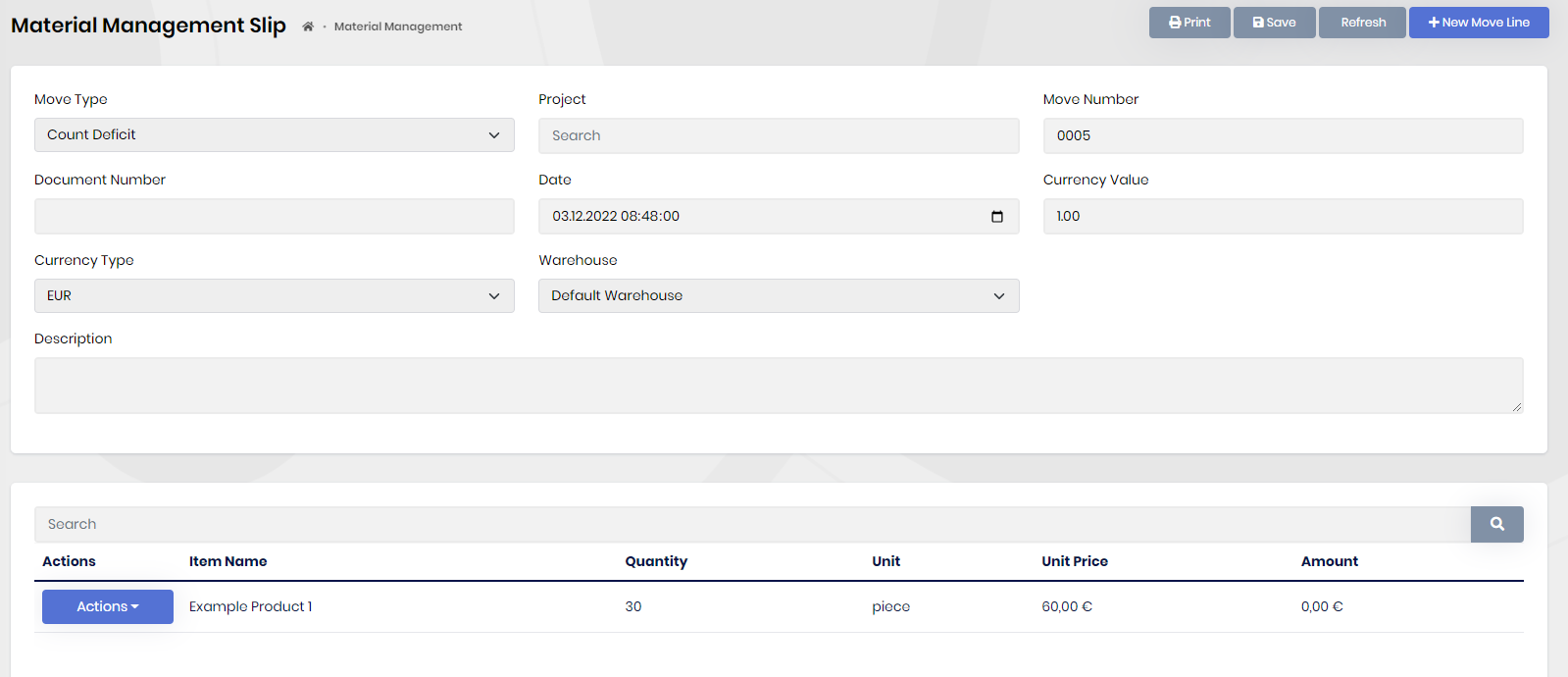
Task: Click the Print button
Action: 1189,23
